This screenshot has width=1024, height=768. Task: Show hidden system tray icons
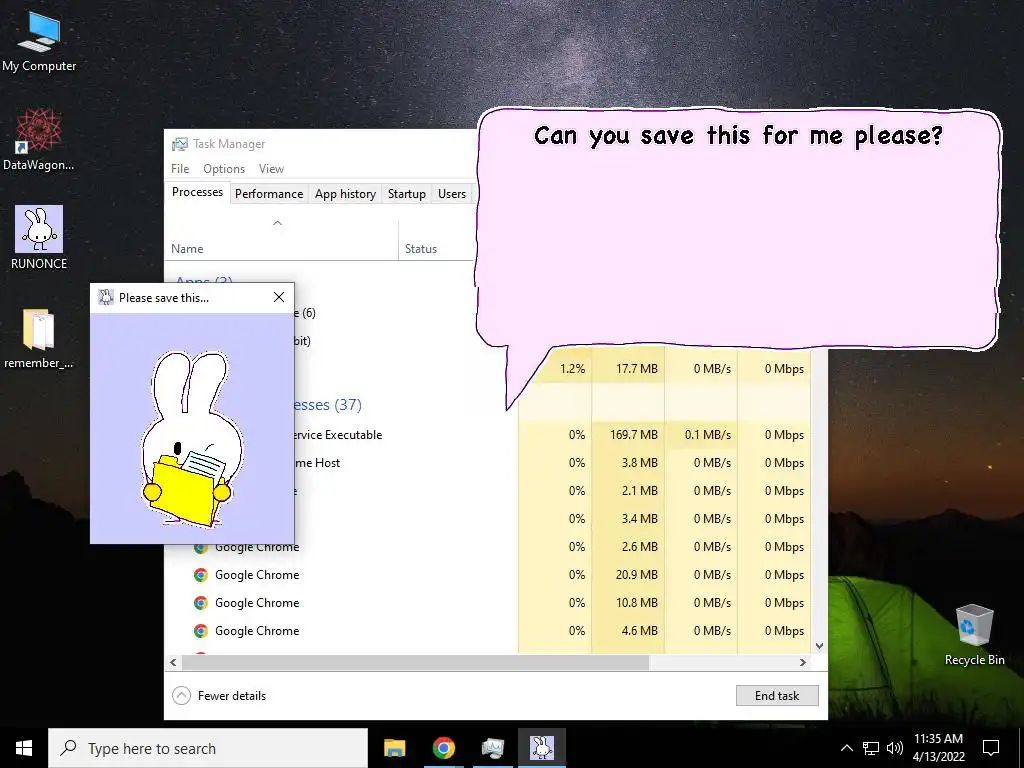(x=846, y=748)
